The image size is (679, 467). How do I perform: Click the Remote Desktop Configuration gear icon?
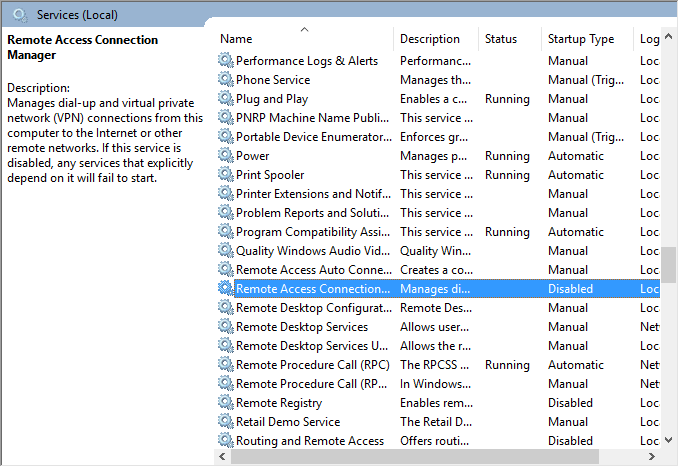[226, 308]
